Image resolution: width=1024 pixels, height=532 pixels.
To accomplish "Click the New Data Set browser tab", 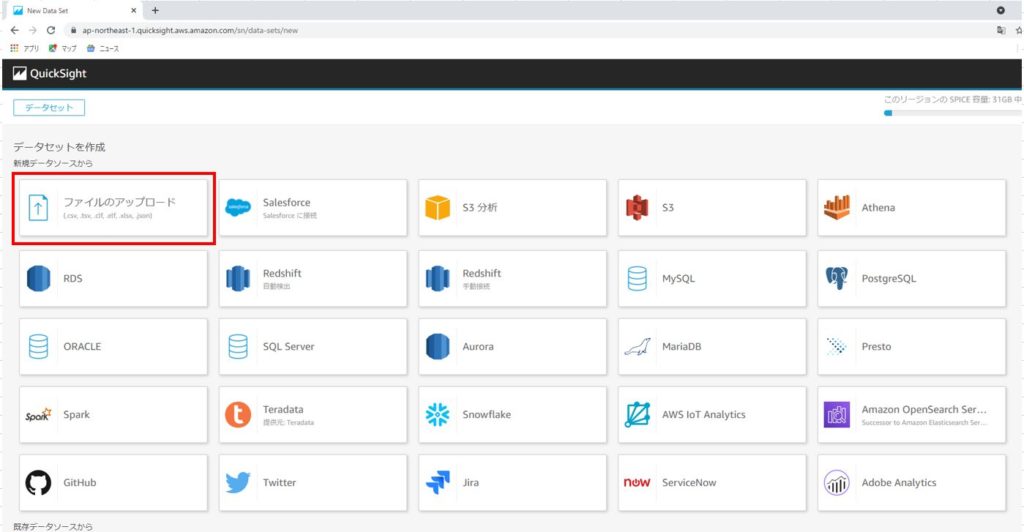I will pos(74,10).
